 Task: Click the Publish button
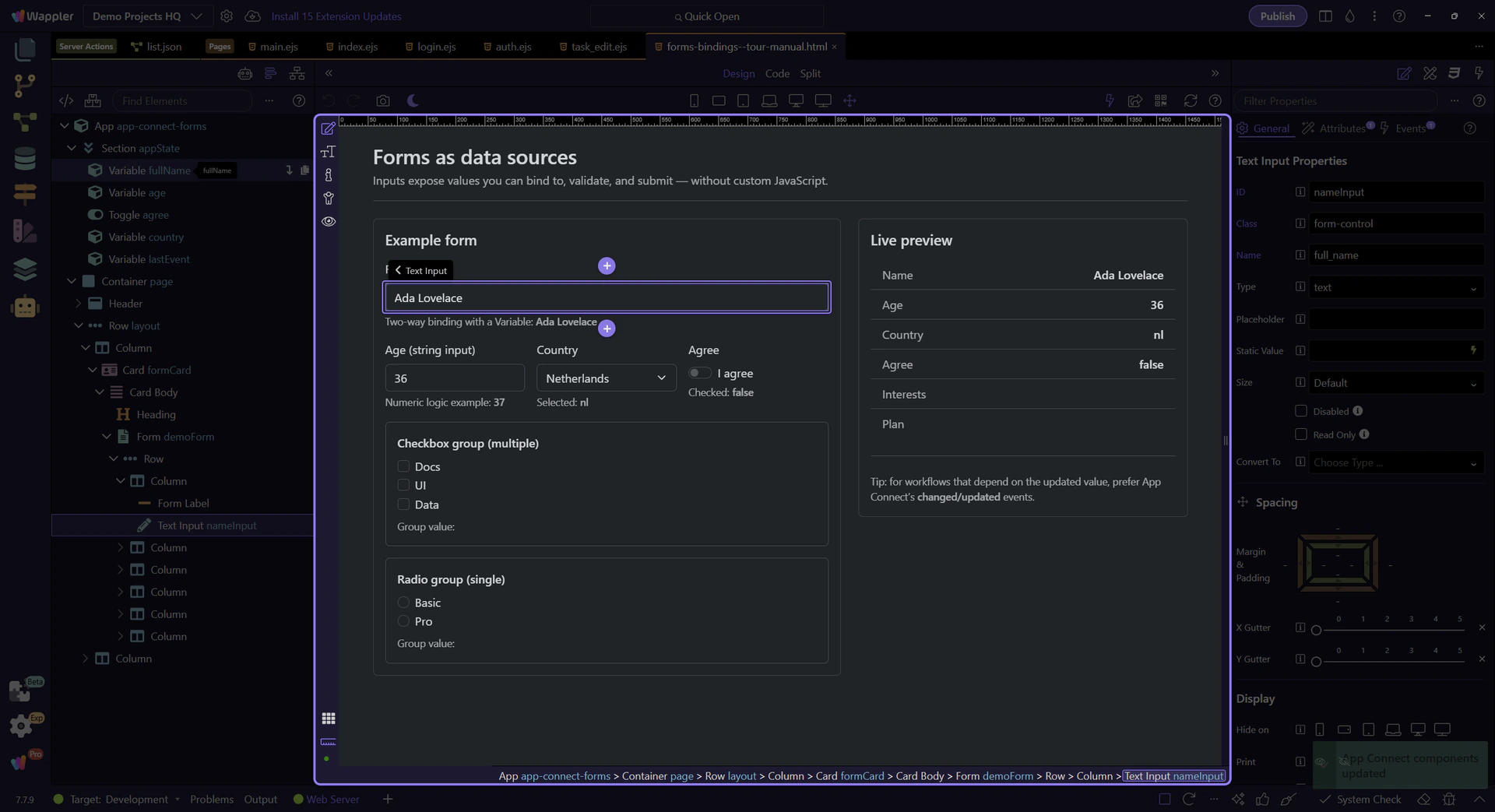coord(1277,16)
